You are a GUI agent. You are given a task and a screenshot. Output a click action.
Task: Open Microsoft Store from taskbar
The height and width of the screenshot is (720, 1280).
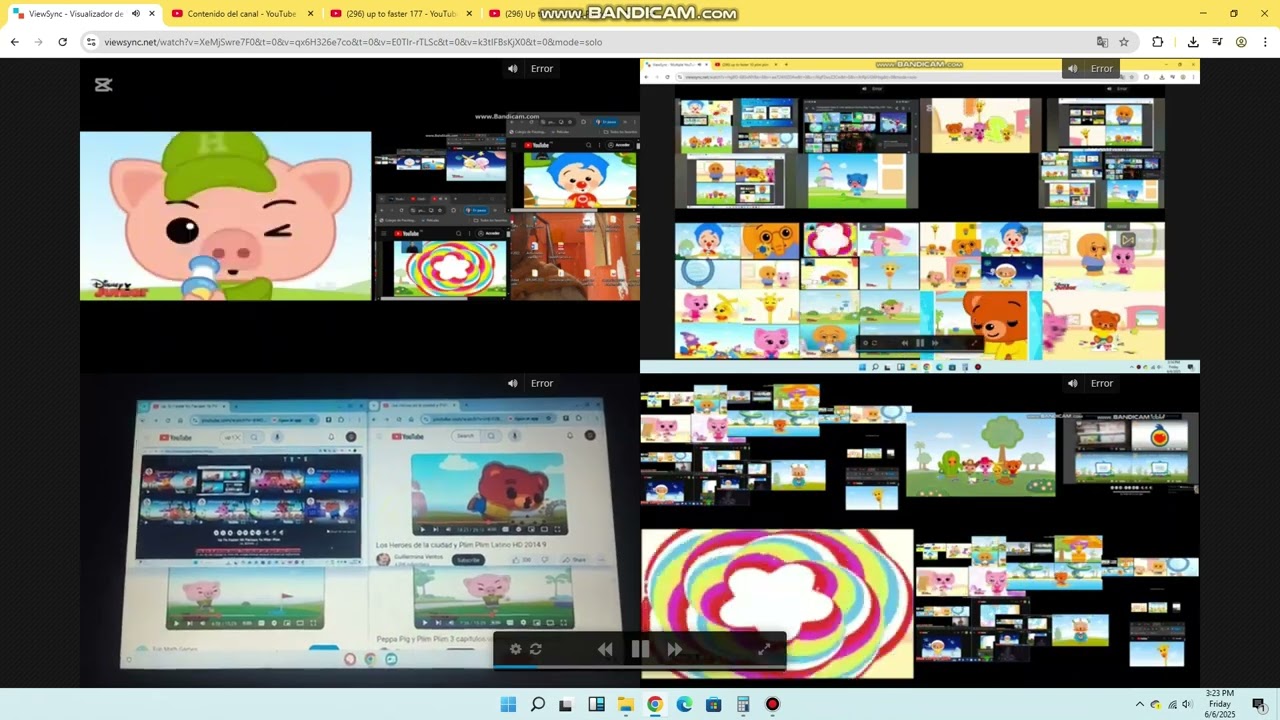click(713, 704)
